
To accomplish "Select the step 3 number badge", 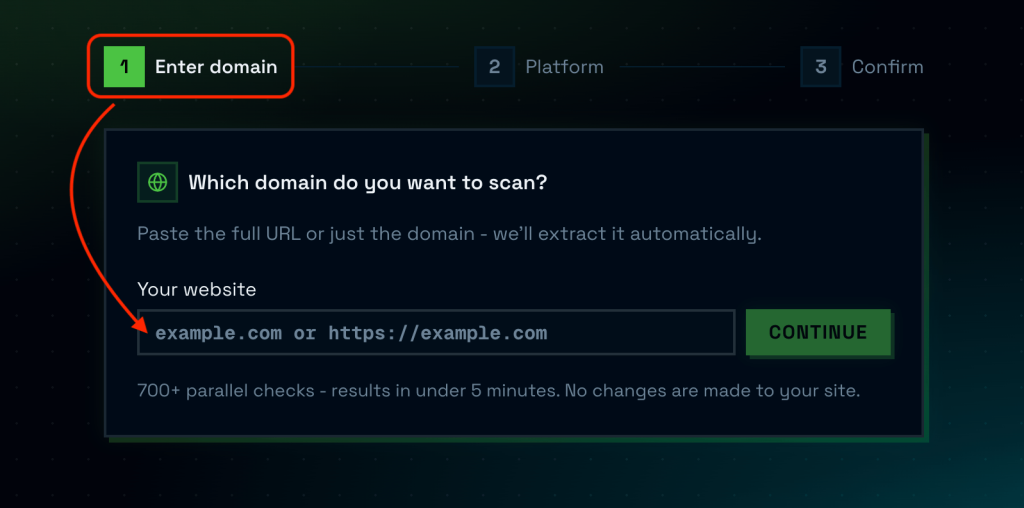I will pos(821,67).
